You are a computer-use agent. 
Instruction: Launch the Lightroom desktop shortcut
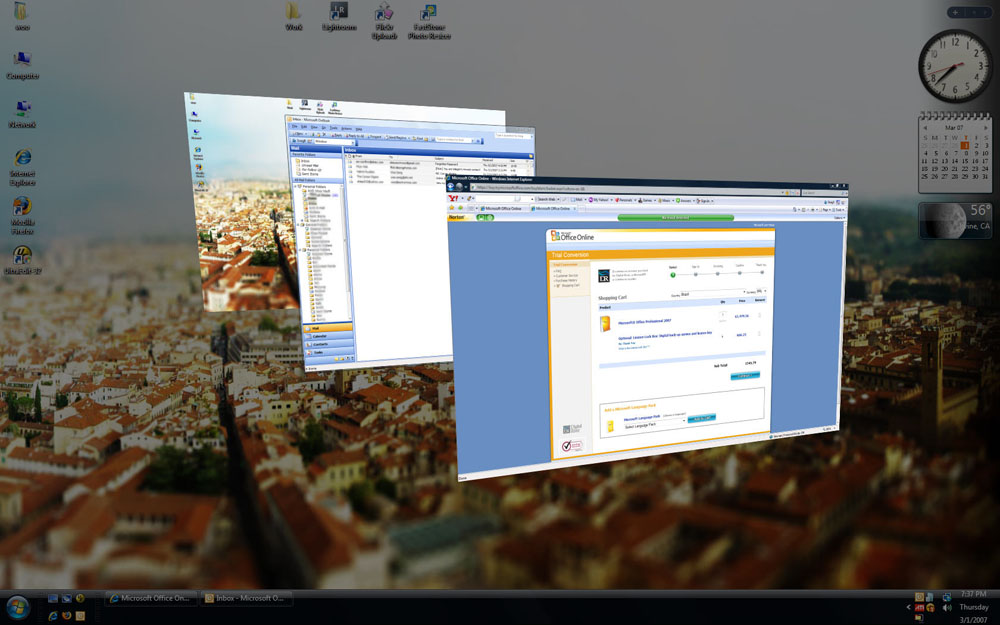pyautogui.click(x=339, y=17)
